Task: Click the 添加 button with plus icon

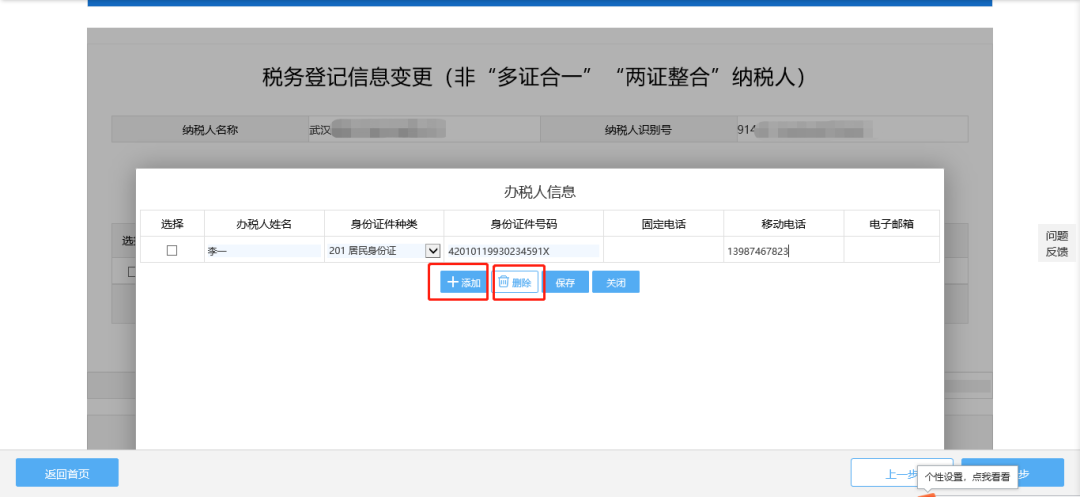Action: click(464, 282)
